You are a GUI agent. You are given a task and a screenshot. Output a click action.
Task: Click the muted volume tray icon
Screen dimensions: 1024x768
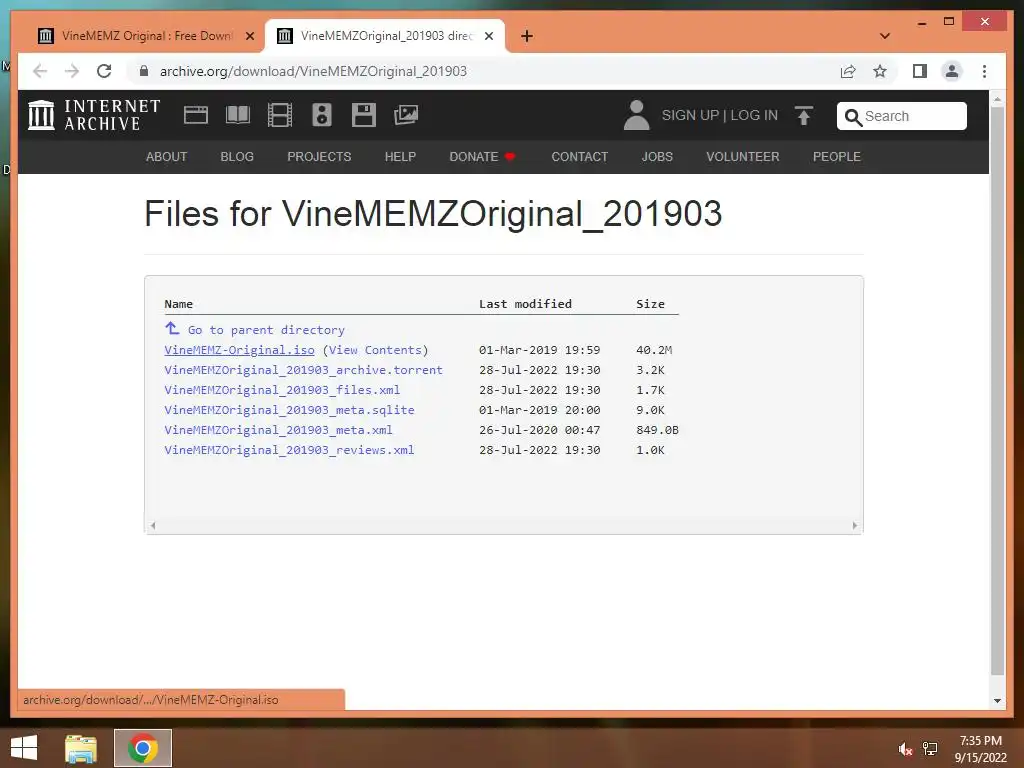tap(904, 749)
